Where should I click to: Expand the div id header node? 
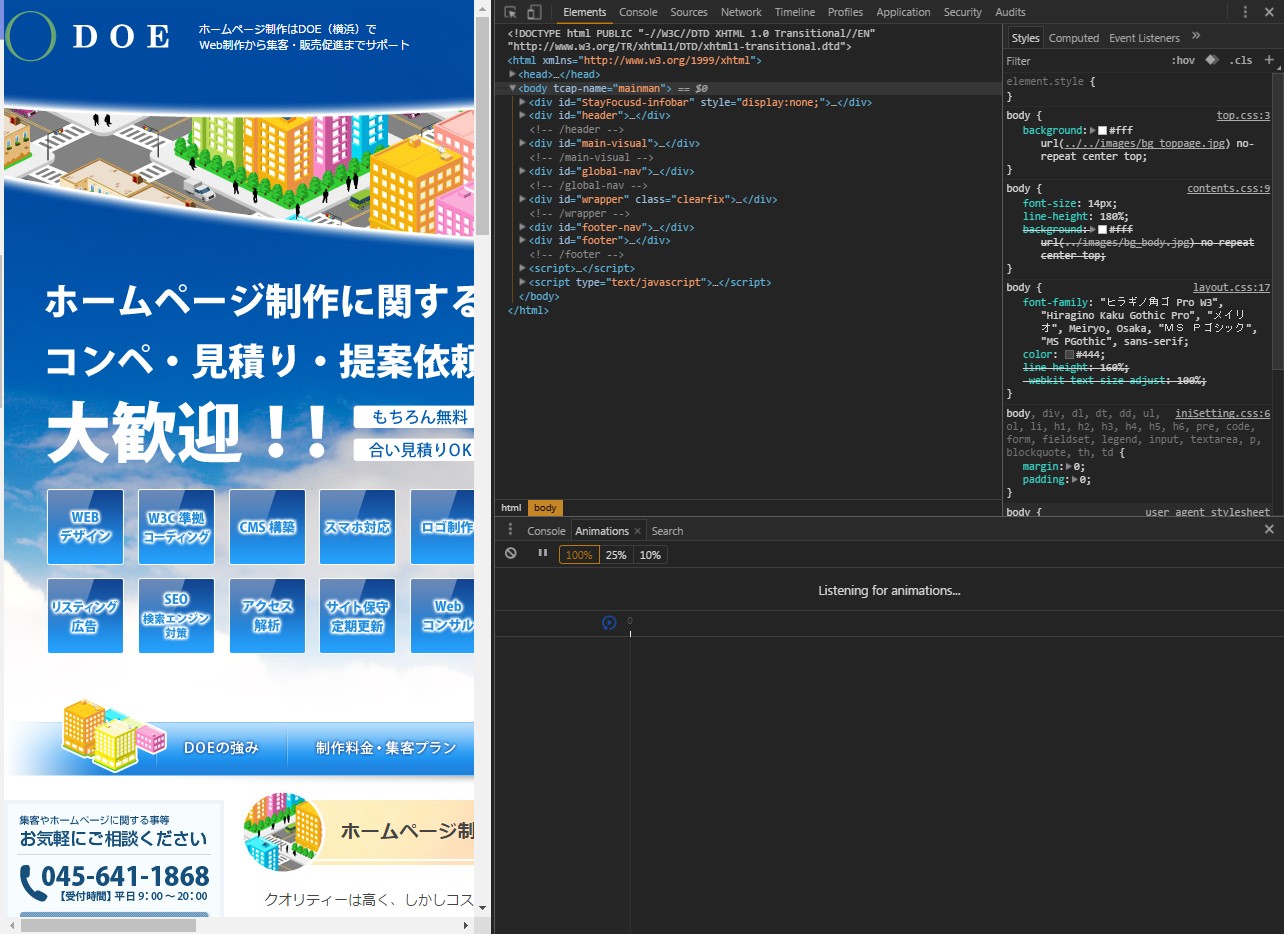[x=523, y=116]
